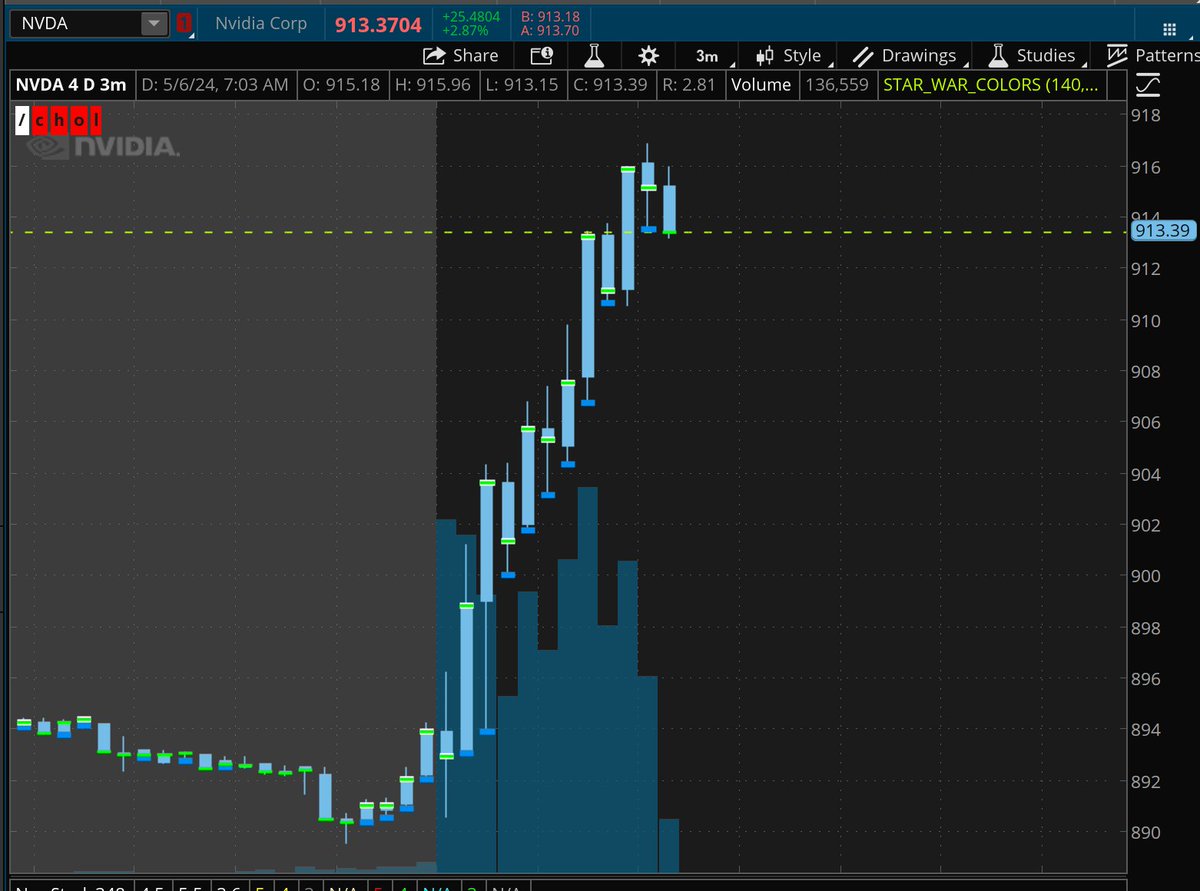
Task: Click the range value R: 2.81
Action: (689, 85)
